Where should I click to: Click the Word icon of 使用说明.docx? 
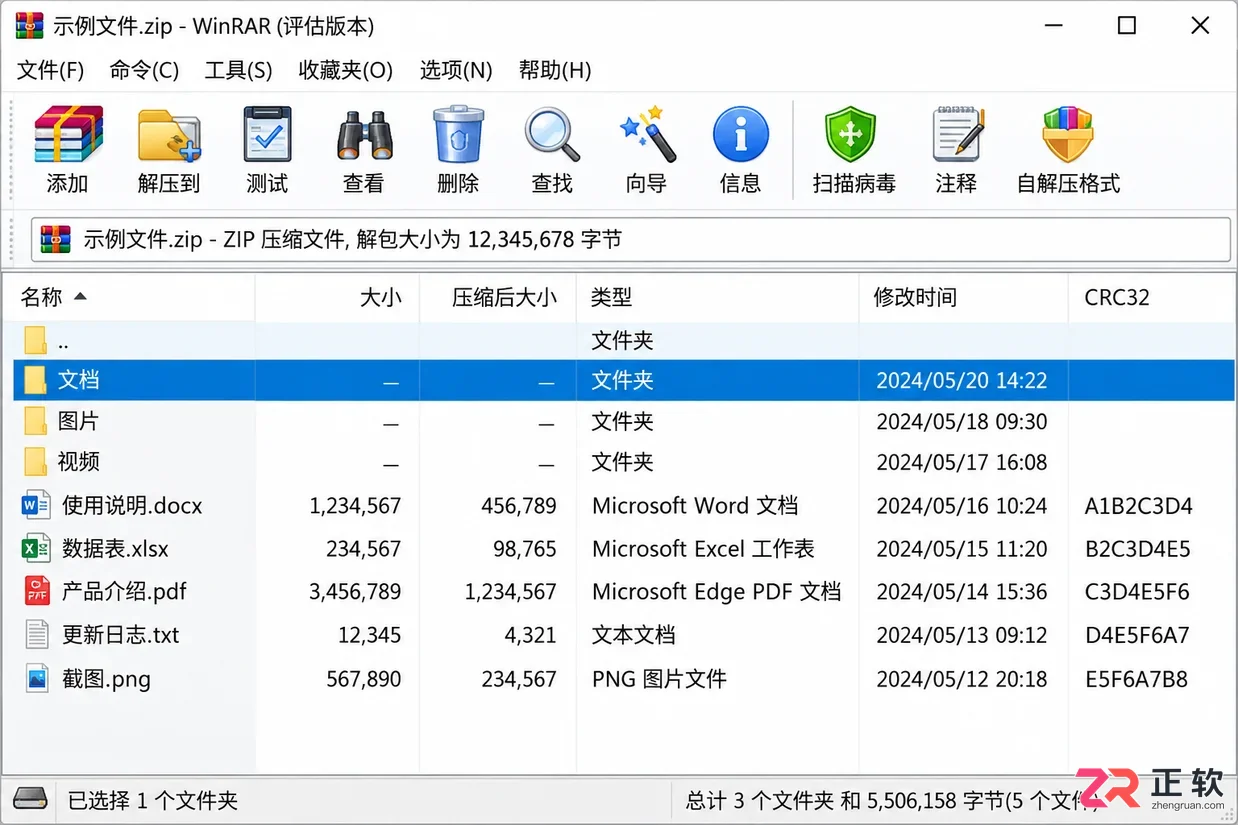click(x=36, y=506)
